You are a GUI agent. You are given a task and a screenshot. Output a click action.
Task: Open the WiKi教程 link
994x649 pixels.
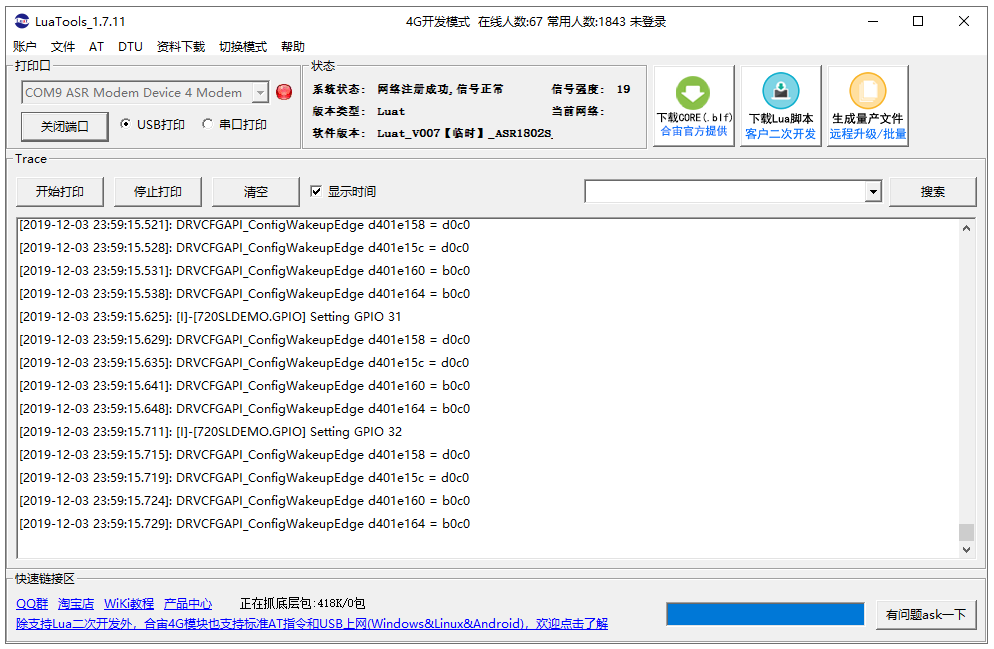[129, 603]
